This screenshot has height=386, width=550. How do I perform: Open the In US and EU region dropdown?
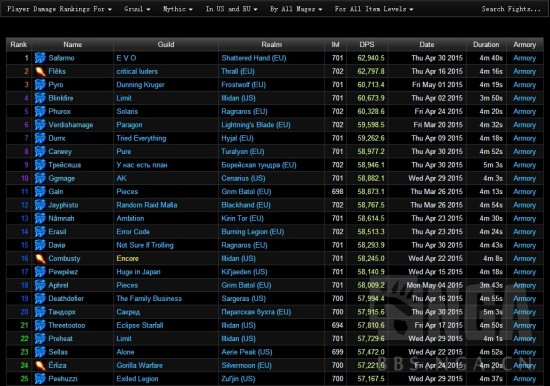232,9
